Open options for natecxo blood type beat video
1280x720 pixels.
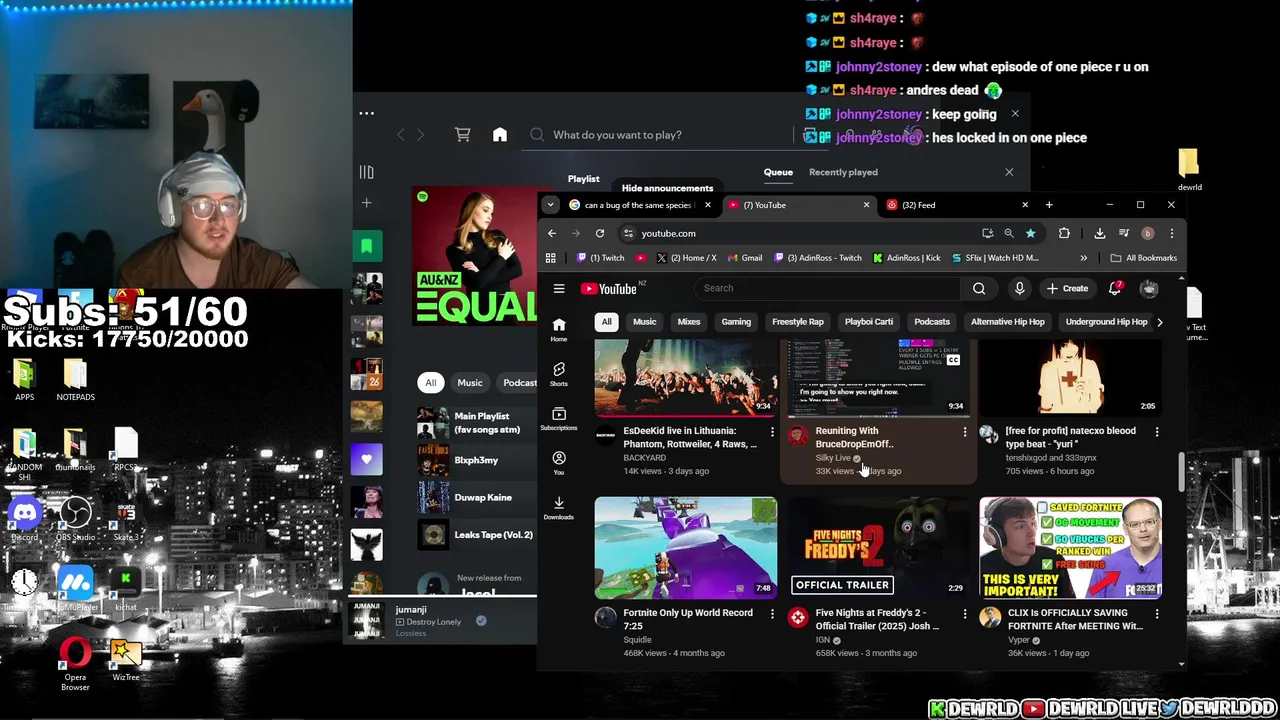[1156, 432]
